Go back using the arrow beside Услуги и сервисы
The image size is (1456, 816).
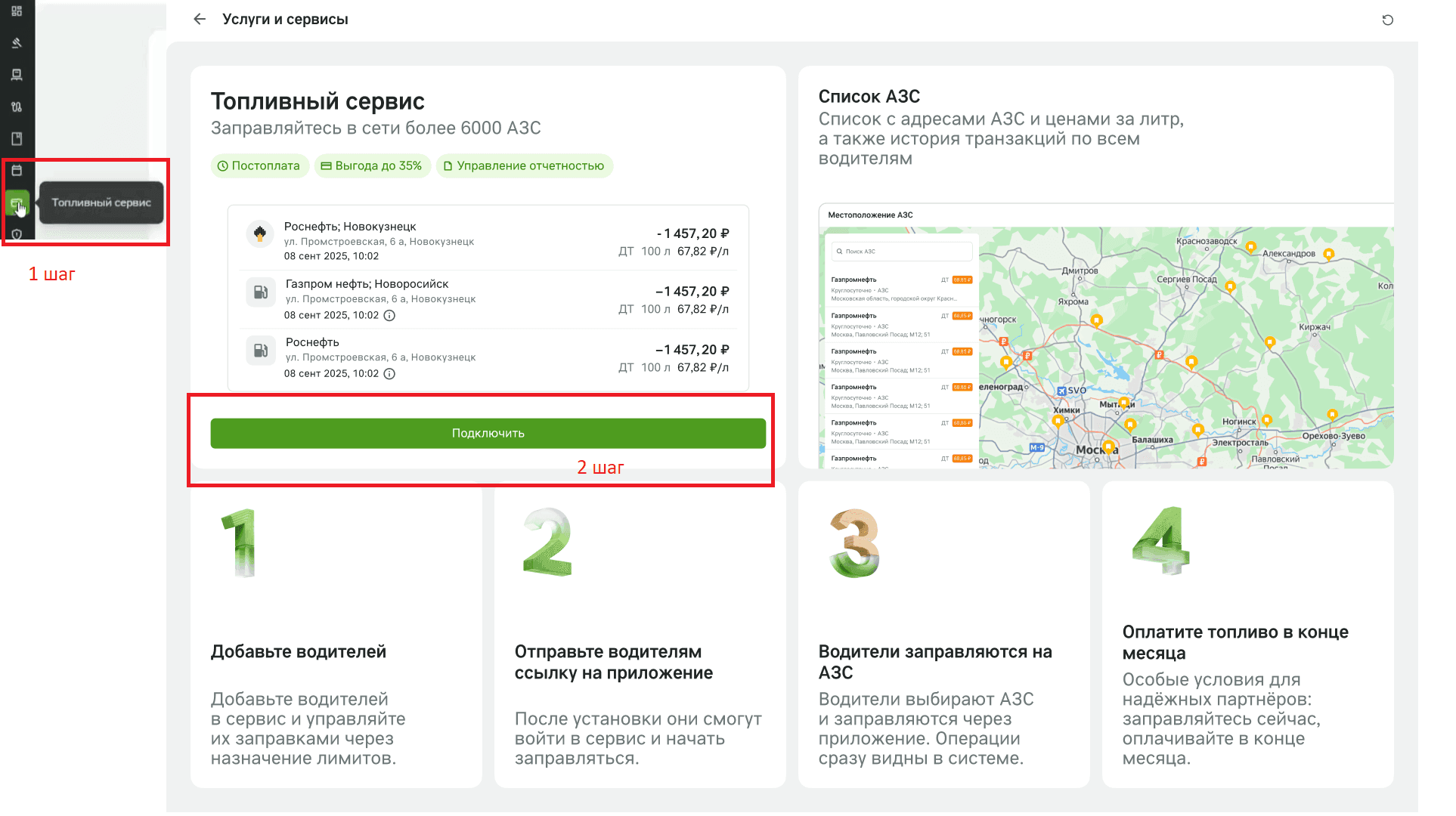[x=200, y=19]
